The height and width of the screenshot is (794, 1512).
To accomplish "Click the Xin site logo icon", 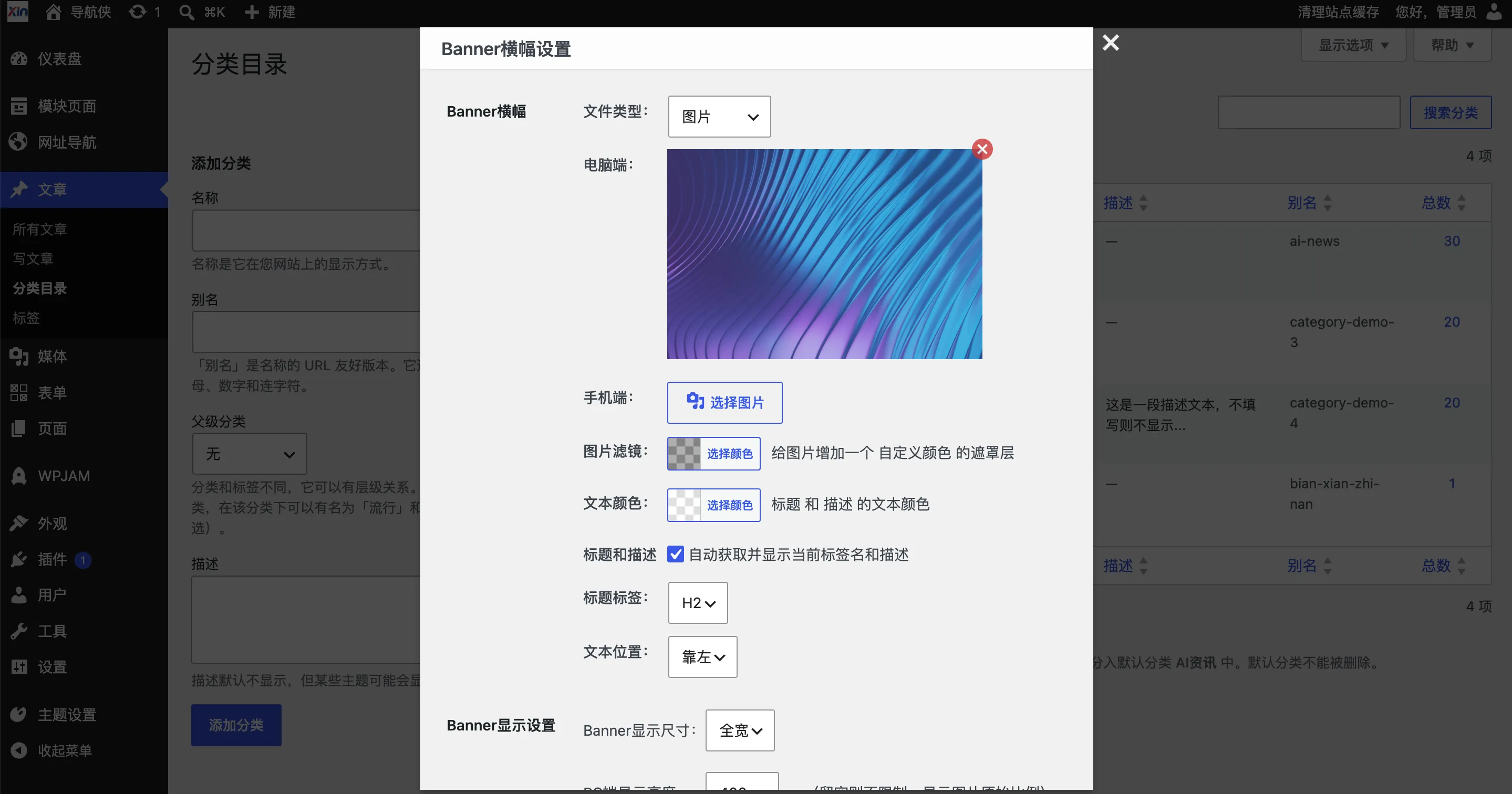I will [18, 12].
